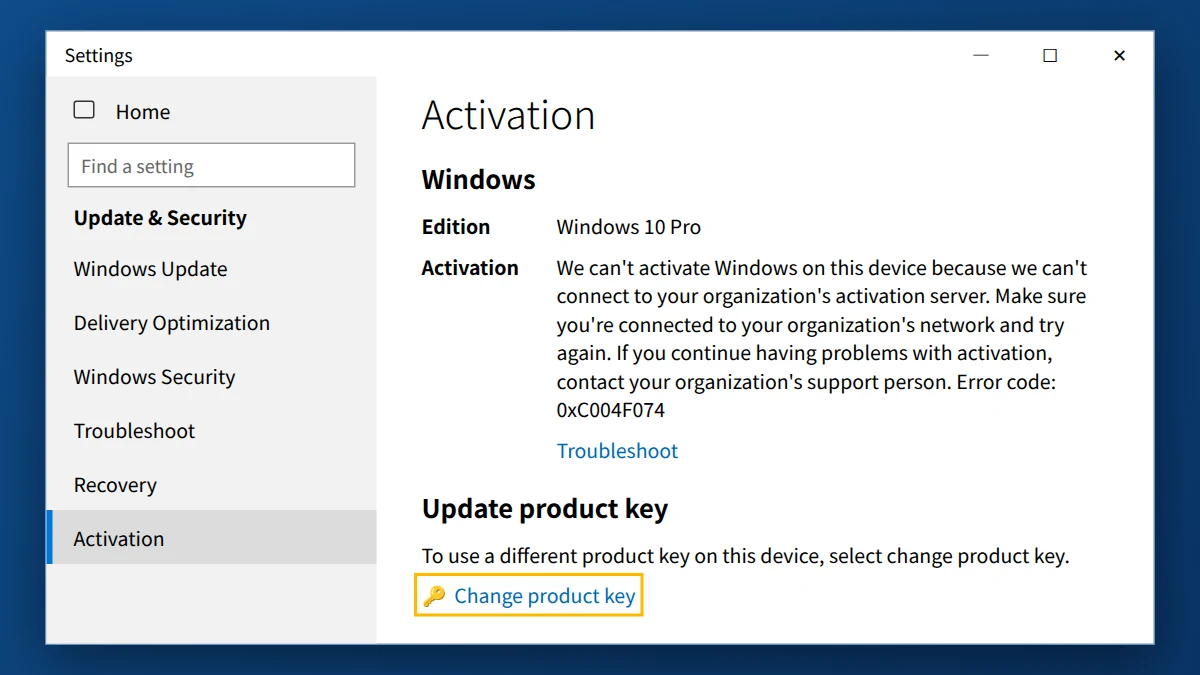Click the Update & Security heading
The height and width of the screenshot is (675, 1200).
tap(160, 218)
